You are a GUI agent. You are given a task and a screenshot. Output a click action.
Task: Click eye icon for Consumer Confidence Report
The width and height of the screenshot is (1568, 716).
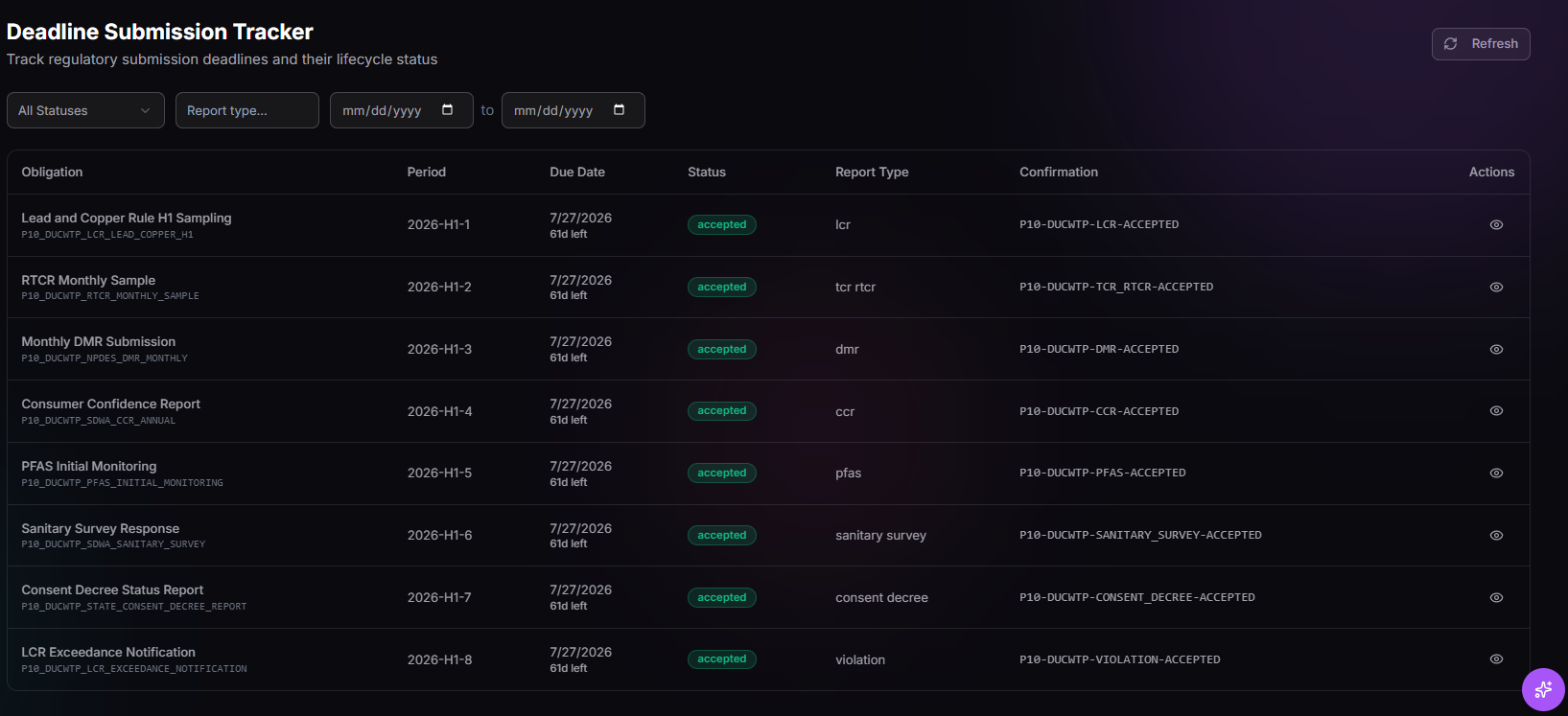(x=1496, y=411)
